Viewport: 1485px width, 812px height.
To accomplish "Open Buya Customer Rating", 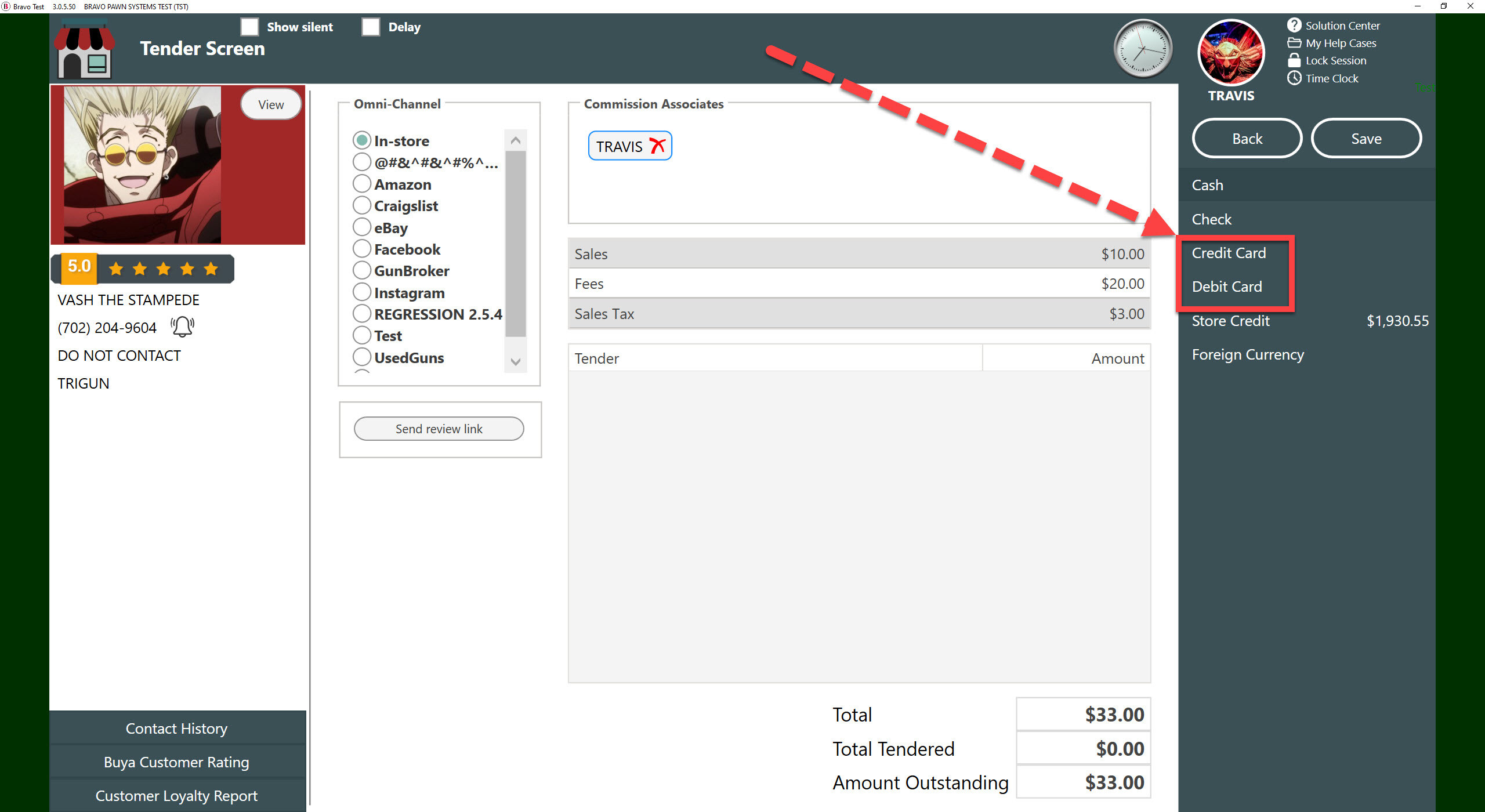I will 177,762.
